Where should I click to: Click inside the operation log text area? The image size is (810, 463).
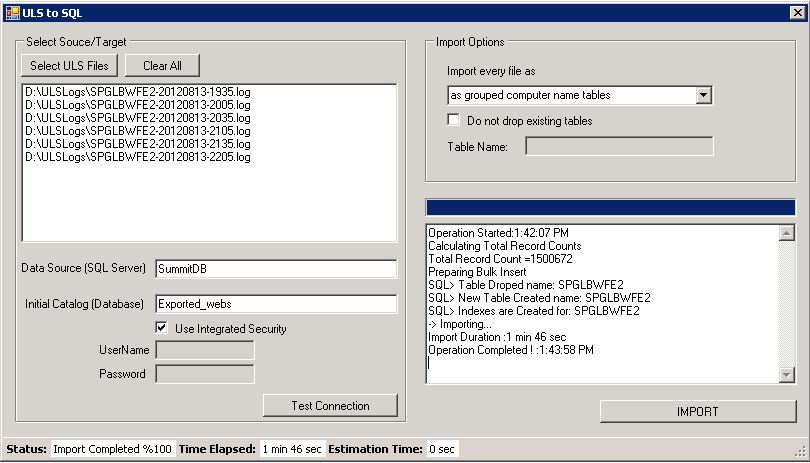coord(600,300)
